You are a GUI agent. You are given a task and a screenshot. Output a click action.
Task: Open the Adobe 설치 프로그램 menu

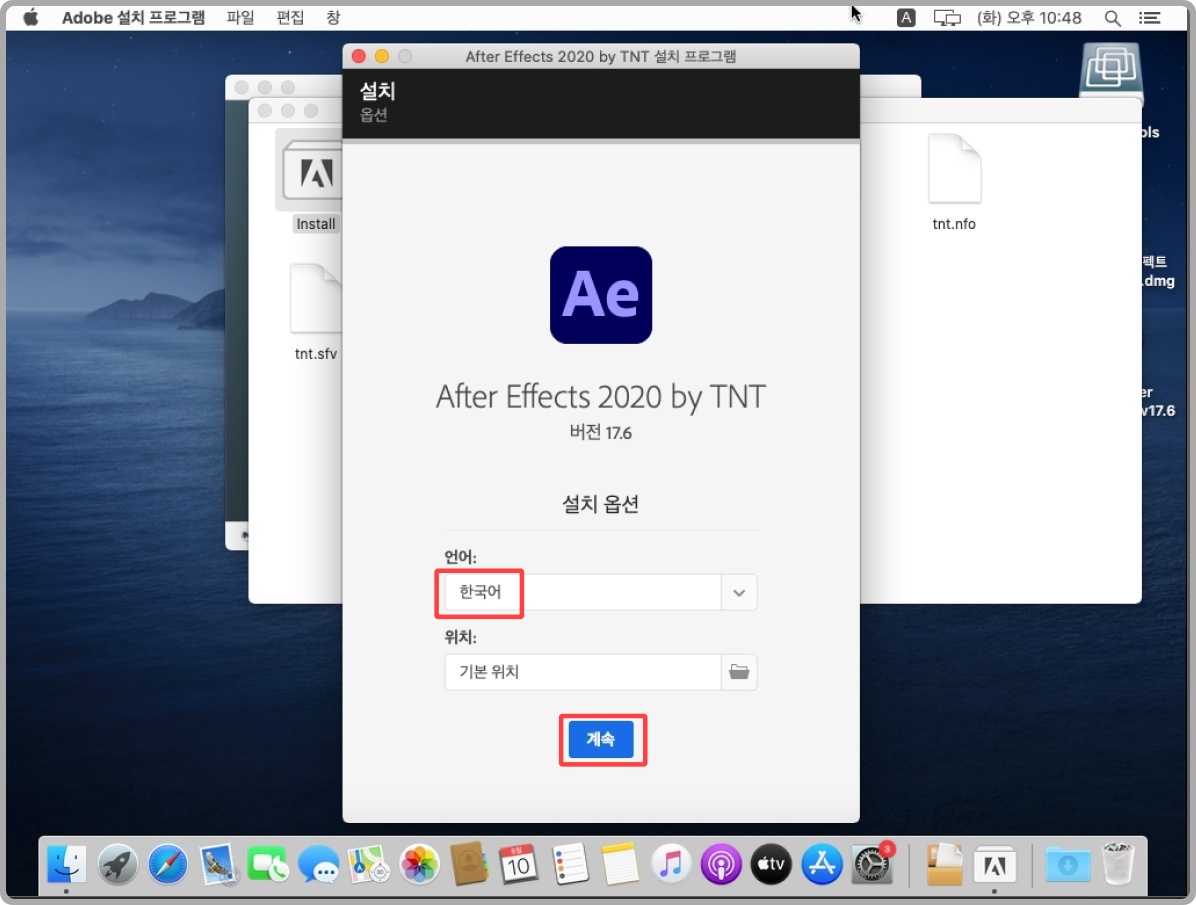coord(133,18)
